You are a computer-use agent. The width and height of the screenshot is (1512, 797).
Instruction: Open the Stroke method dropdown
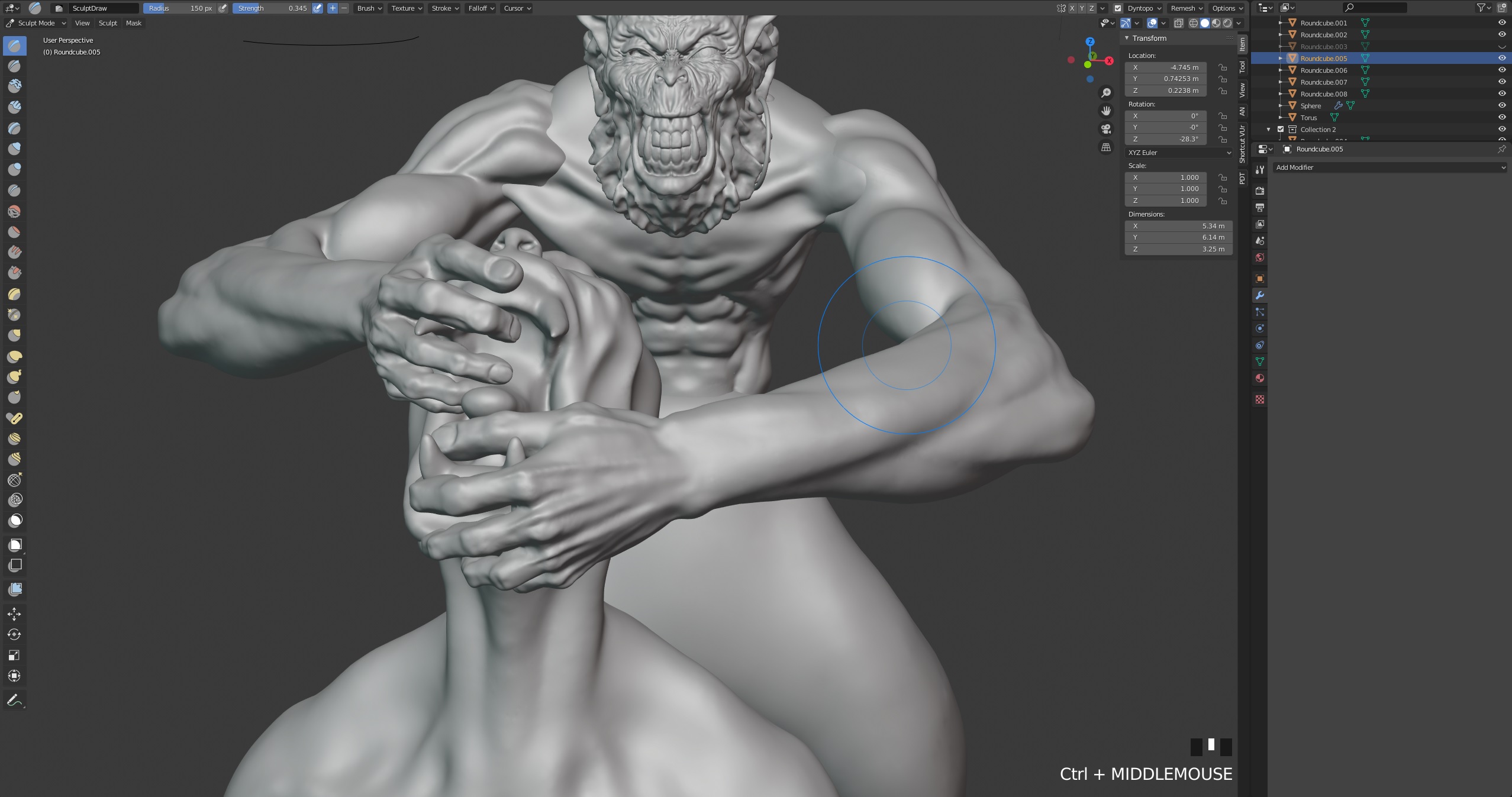pos(444,8)
